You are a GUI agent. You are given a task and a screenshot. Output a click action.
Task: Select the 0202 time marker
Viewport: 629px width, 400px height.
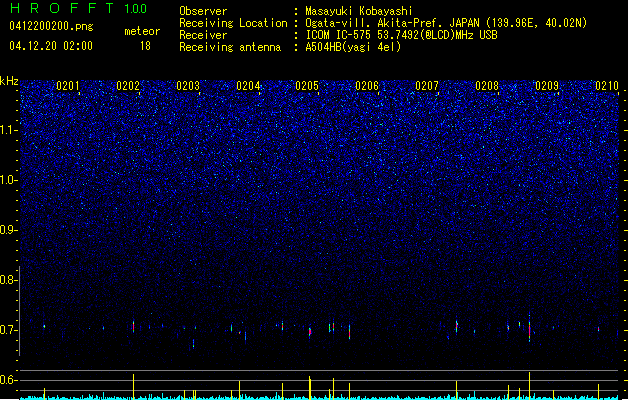128,86
